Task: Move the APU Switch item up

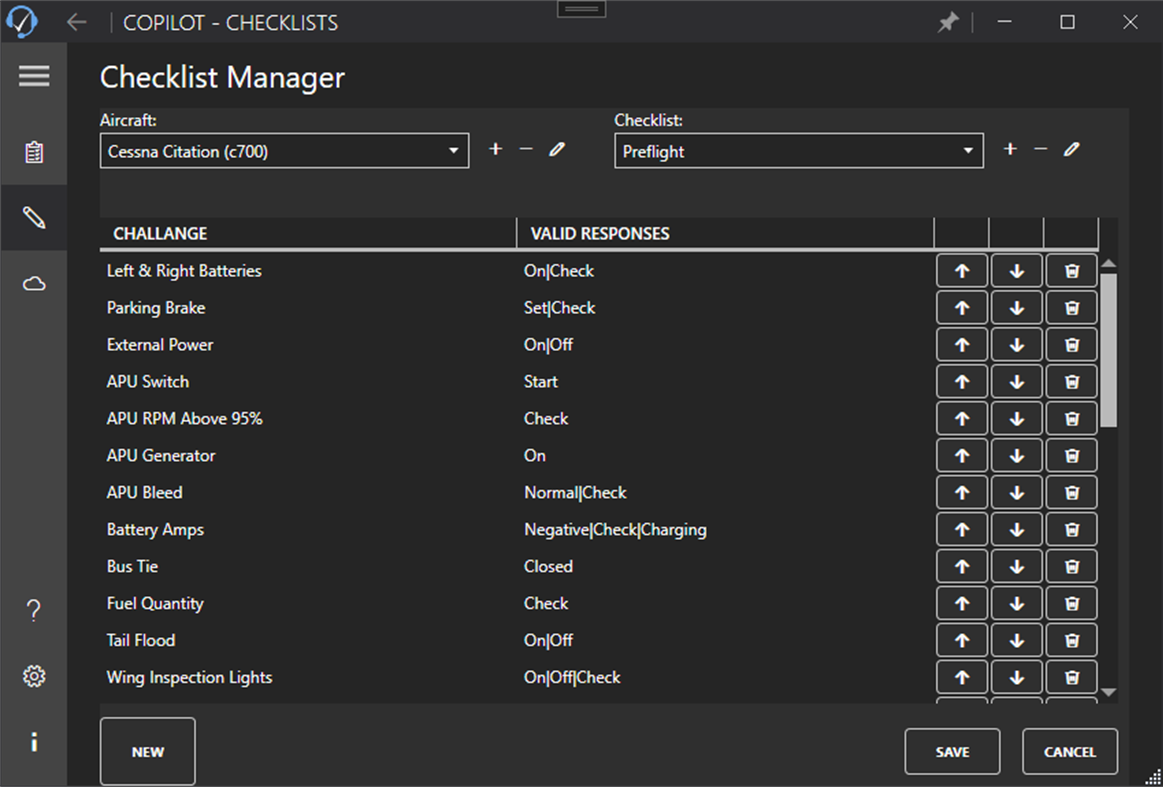Action: coord(961,381)
